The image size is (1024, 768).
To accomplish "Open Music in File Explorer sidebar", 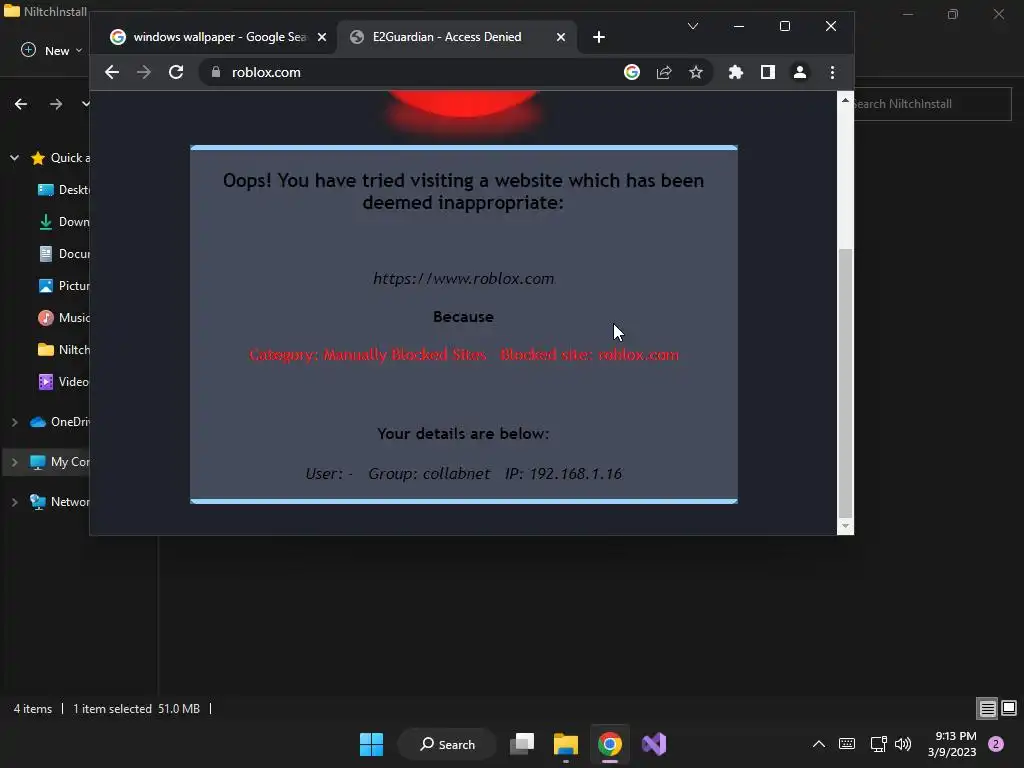I will click(x=64, y=318).
